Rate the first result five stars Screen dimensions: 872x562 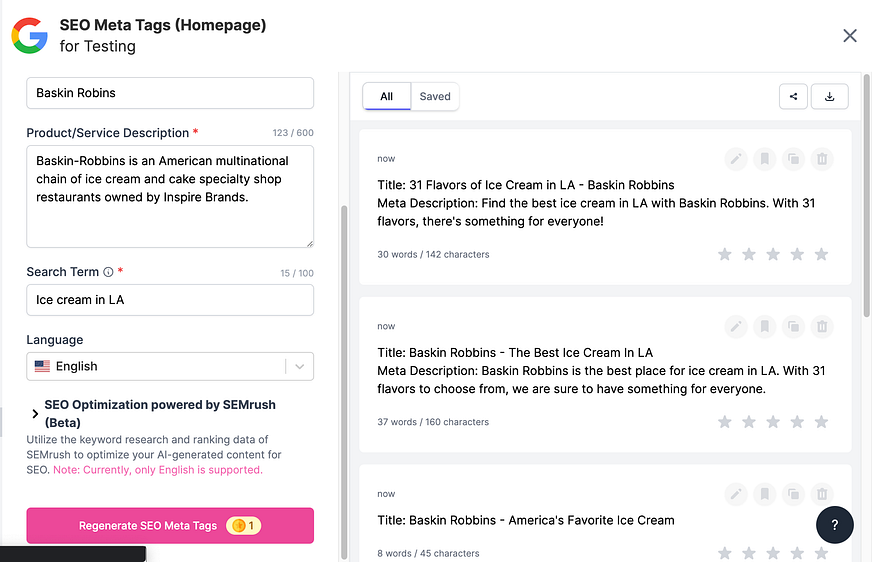tap(821, 254)
